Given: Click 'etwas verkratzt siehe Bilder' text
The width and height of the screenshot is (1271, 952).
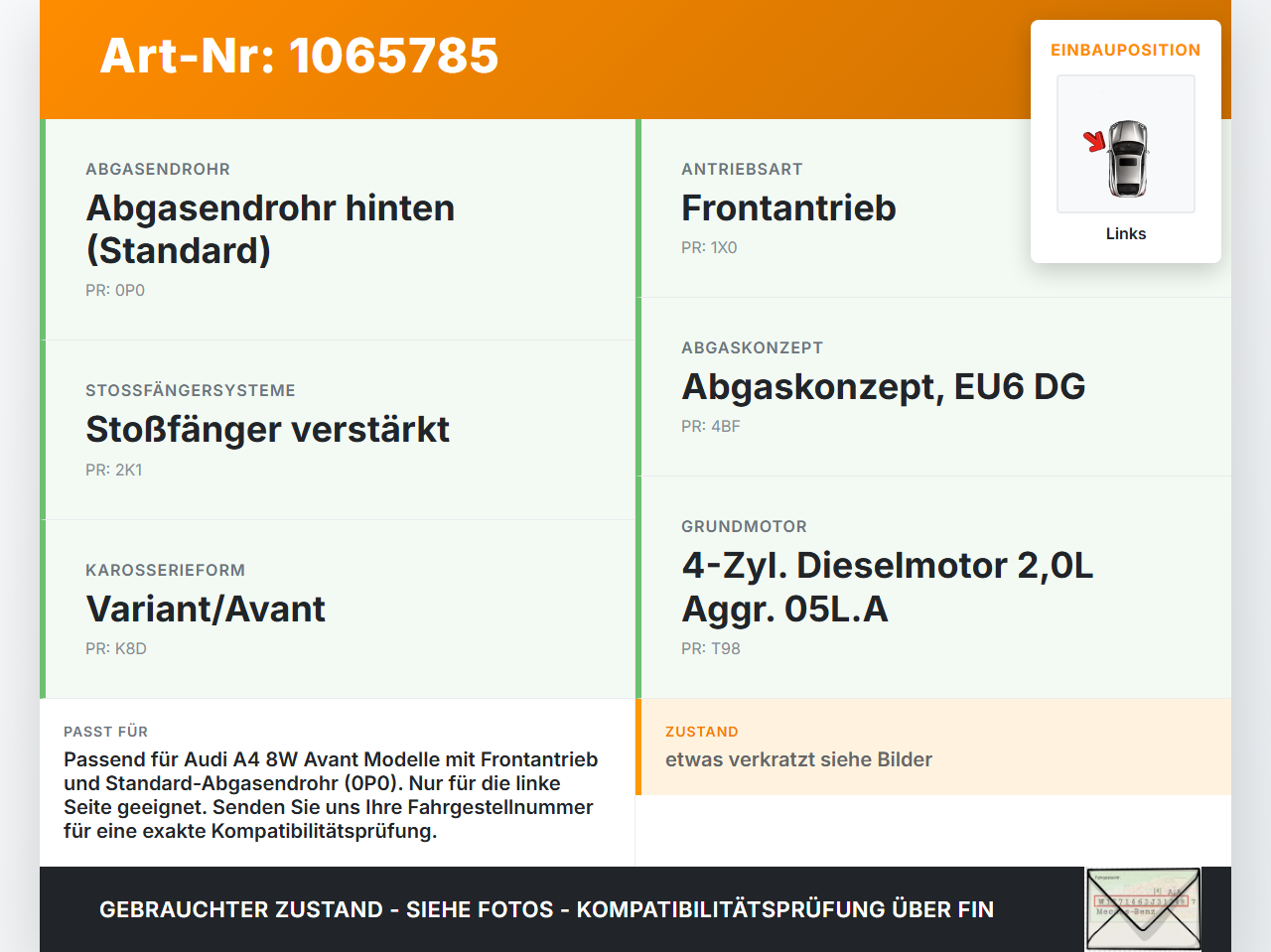Looking at the screenshot, I should click(798, 759).
